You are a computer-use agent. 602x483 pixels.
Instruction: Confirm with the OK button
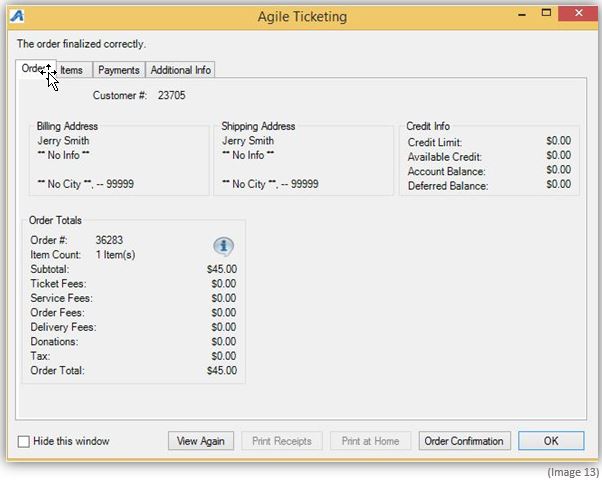point(551,441)
